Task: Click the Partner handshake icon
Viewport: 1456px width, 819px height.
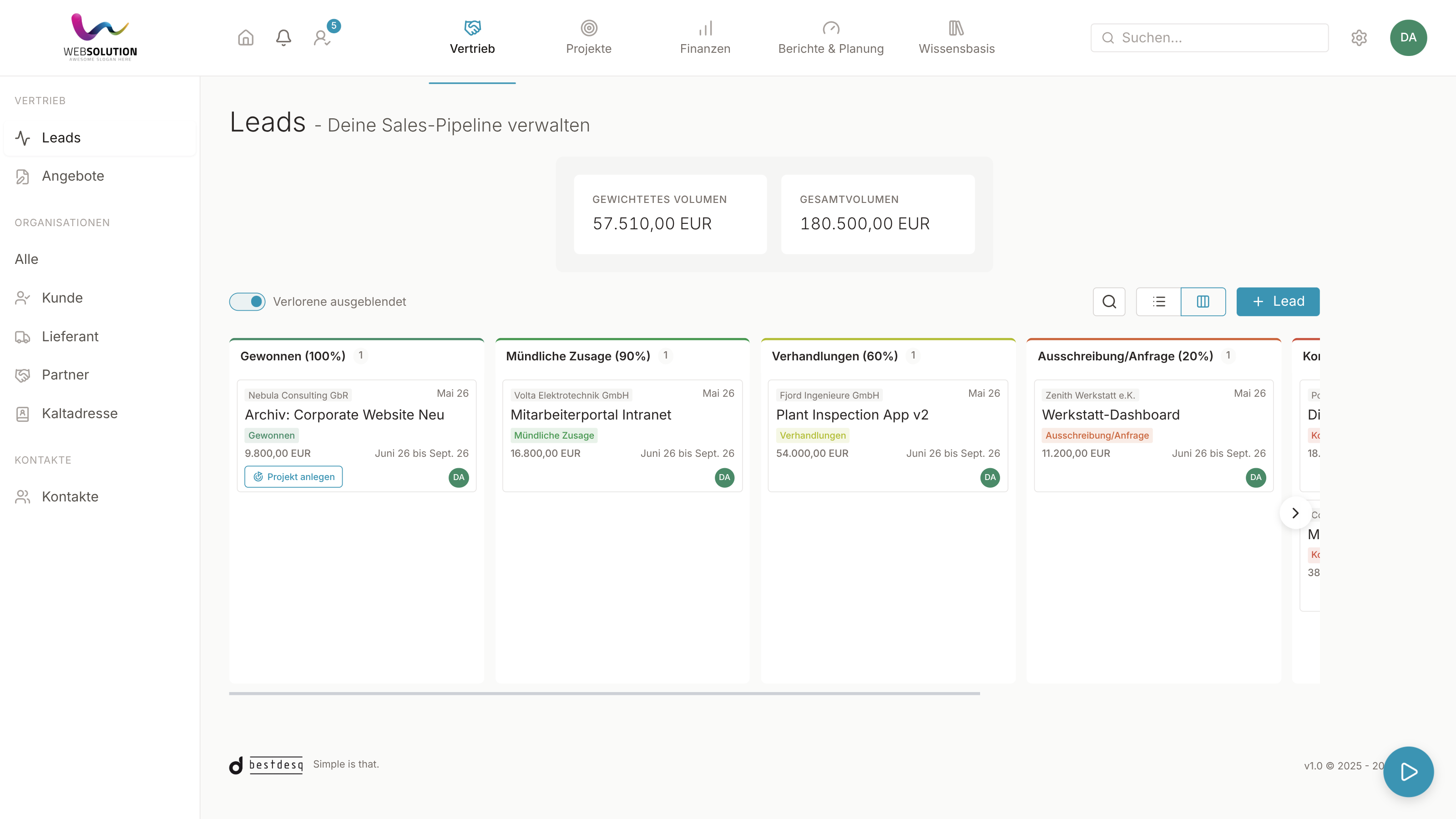Action: pos(23,375)
